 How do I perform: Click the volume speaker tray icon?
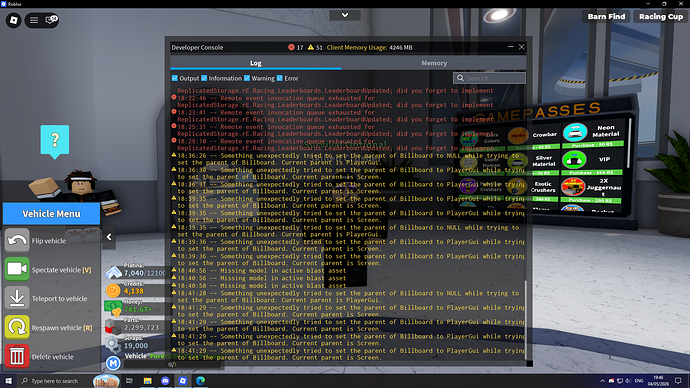click(628, 381)
